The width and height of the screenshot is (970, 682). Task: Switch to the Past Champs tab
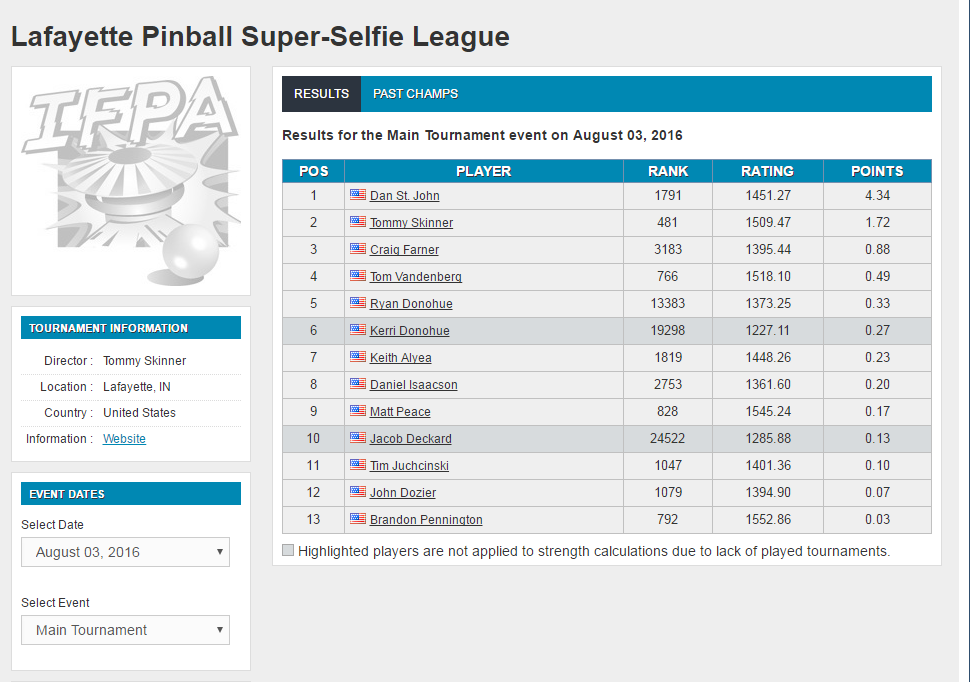pos(415,94)
